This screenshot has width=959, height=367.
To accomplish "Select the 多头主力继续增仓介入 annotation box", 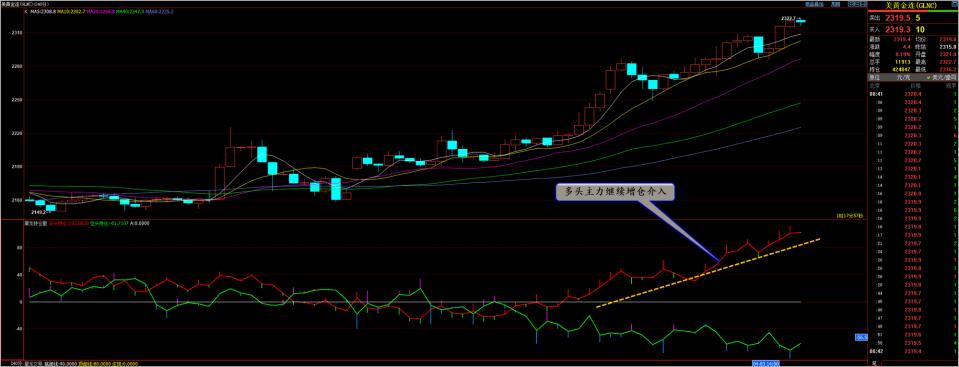I will (615, 192).
